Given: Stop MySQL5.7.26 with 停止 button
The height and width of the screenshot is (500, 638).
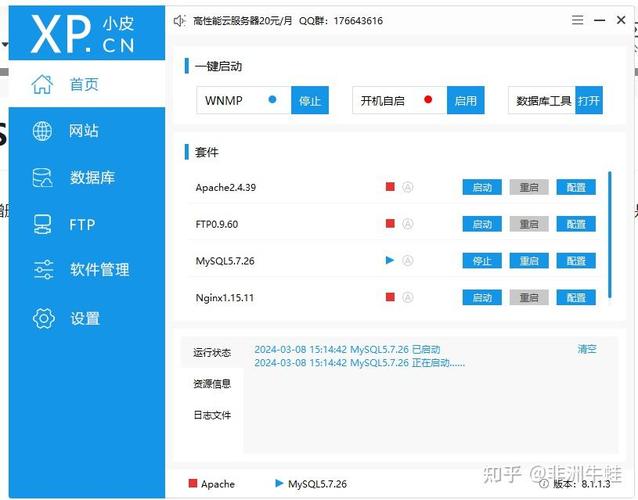Looking at the screenshot, I should [482, 260].
